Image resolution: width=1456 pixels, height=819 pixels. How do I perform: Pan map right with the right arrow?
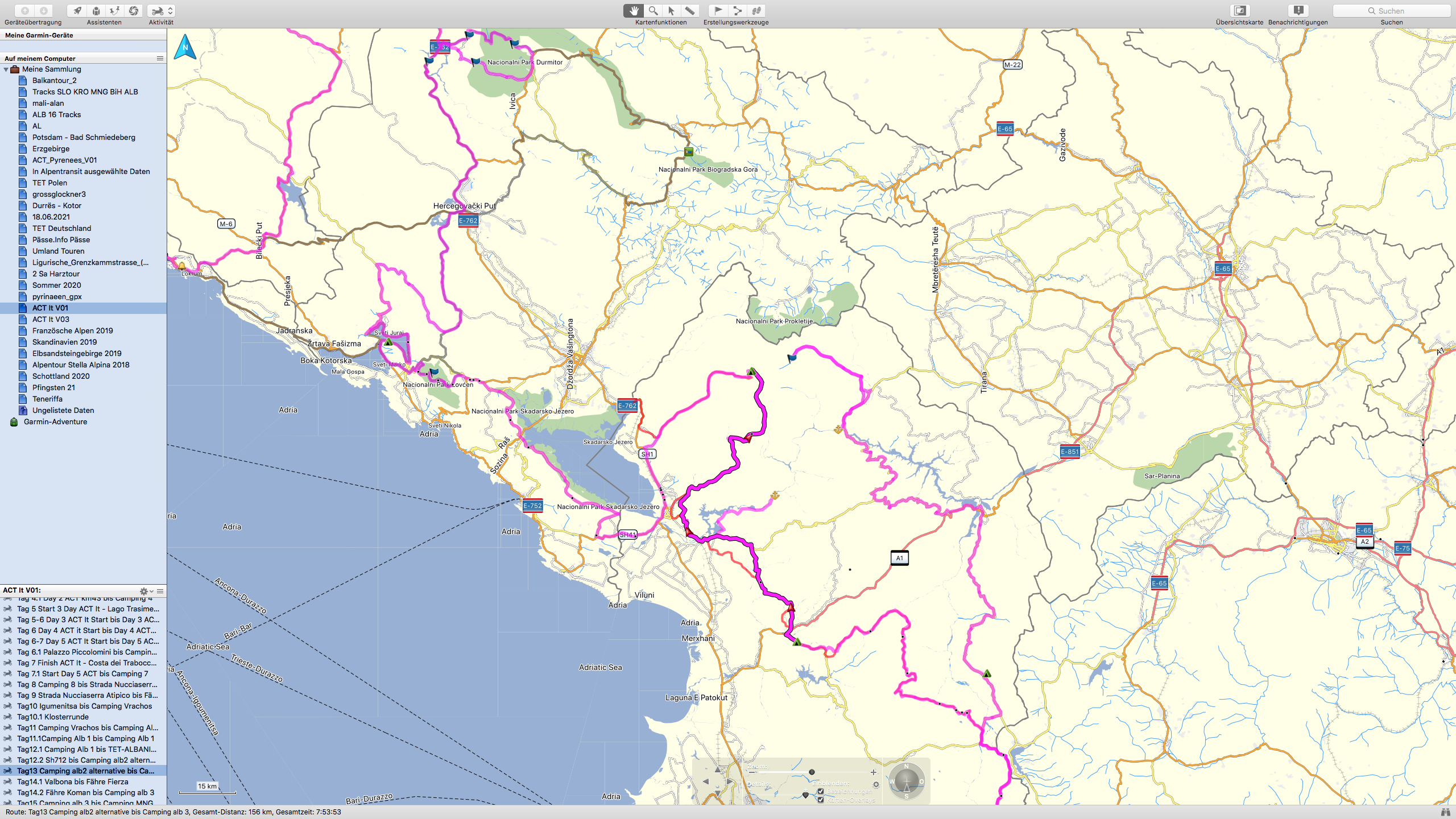(730, 781)
